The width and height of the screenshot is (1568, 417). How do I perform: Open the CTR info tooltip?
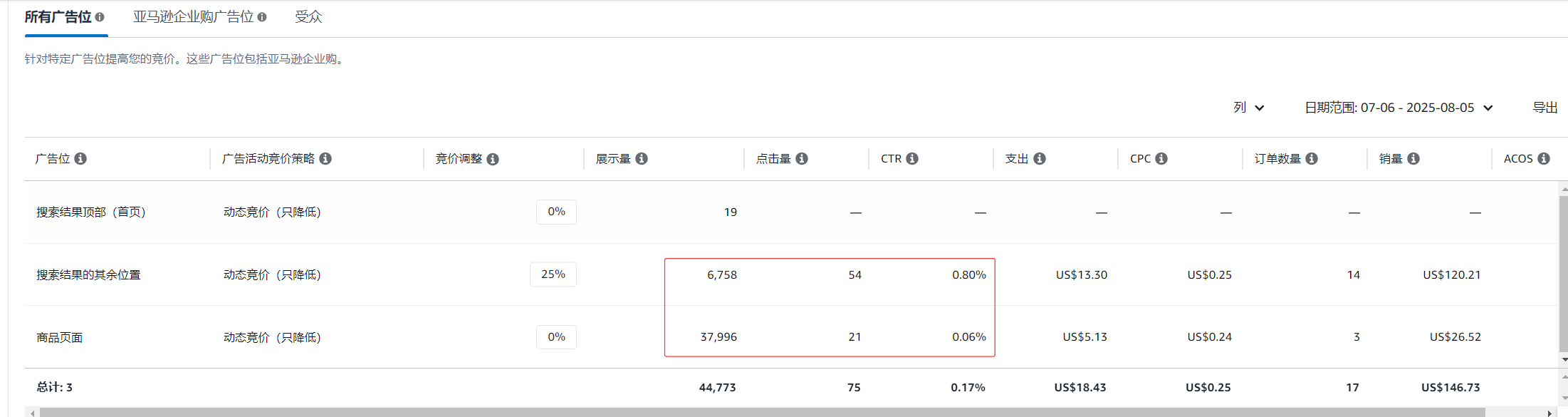coord(912,158)
